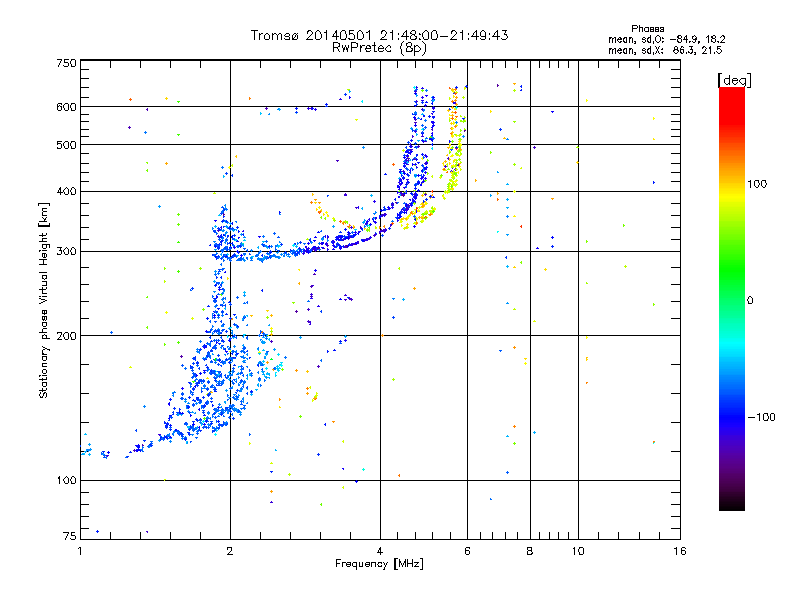The image size is (800, 600).
Task: Click the x-axis '1' tick label
Action: point(80,551)
